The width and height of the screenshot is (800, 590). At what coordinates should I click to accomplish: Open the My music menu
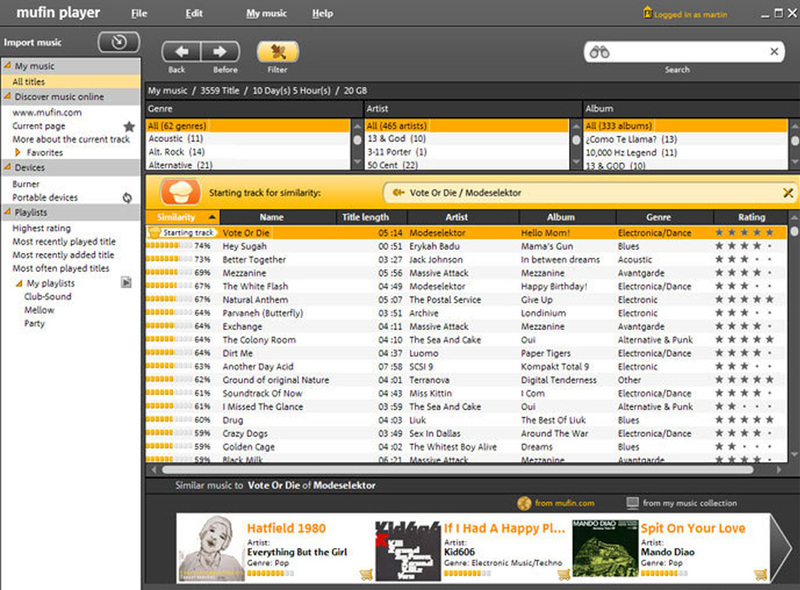266,14
